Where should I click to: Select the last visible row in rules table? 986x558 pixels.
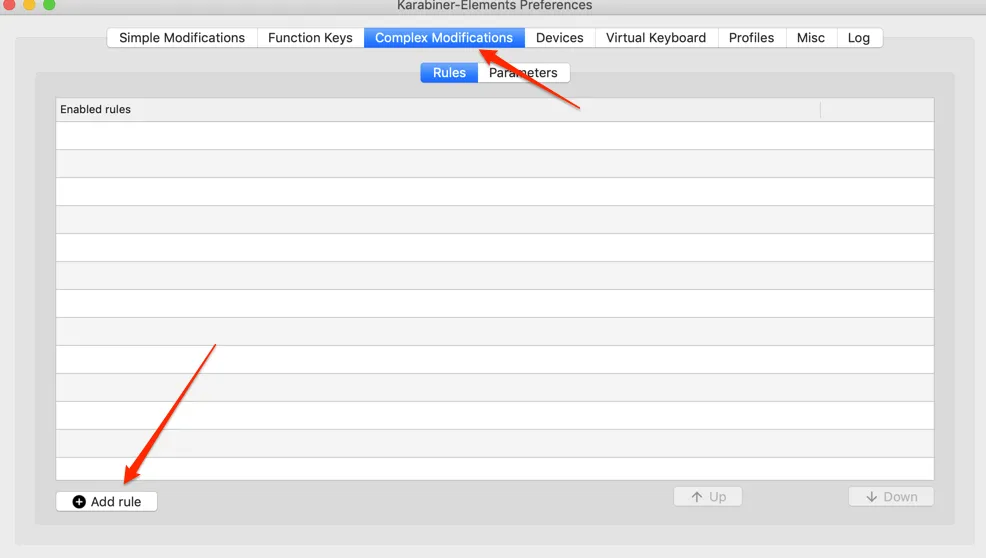click(x=495, y=468)
